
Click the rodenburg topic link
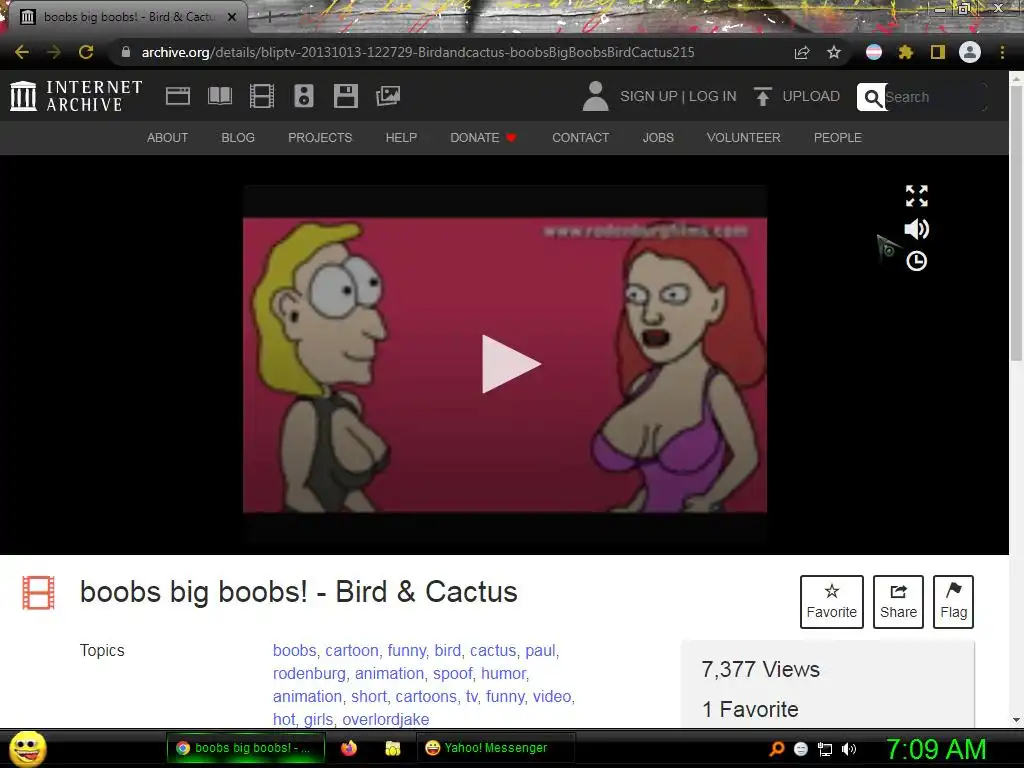click(309, 673)
